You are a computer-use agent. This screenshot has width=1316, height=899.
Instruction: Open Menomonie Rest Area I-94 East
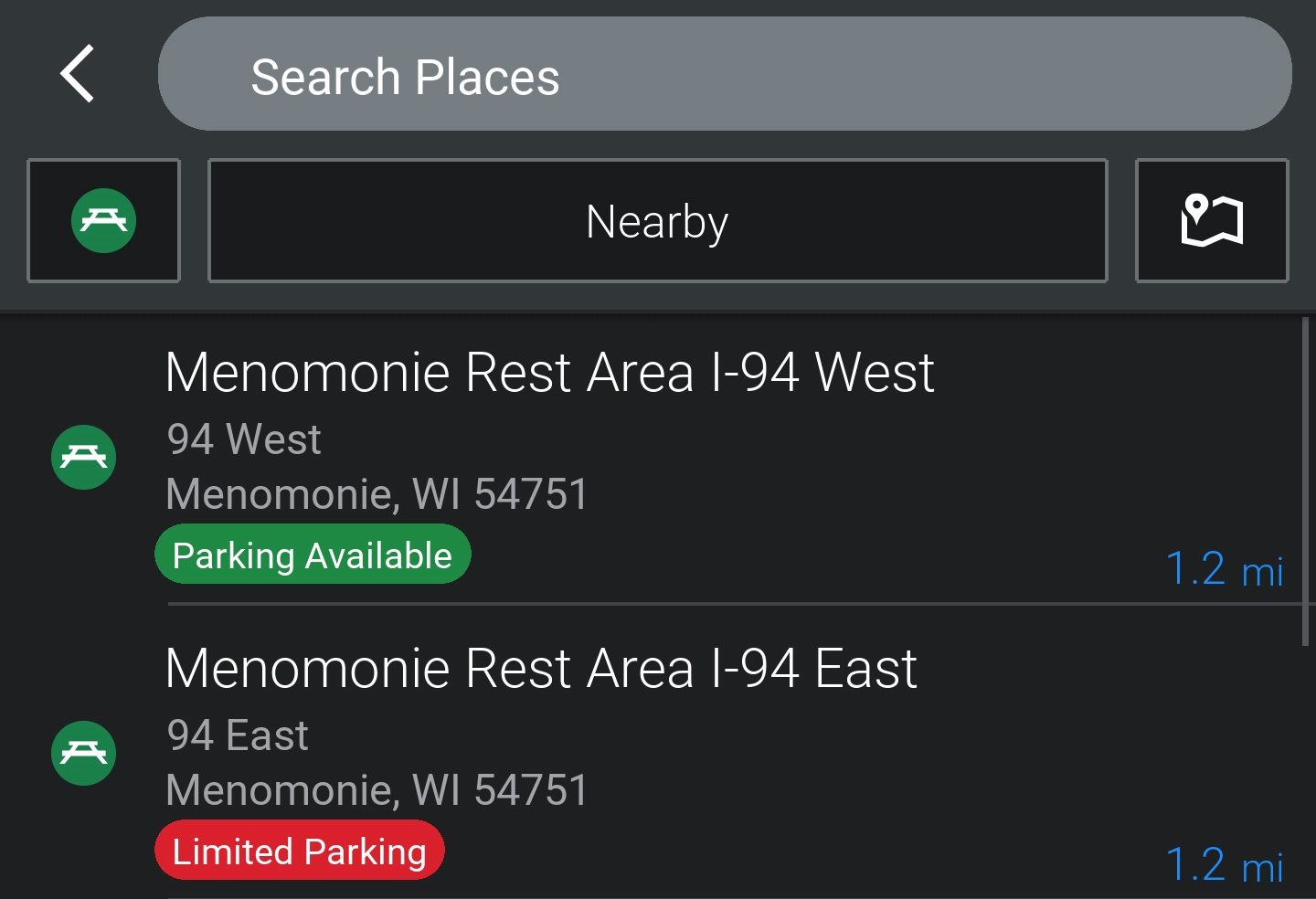tap(541, 669)
